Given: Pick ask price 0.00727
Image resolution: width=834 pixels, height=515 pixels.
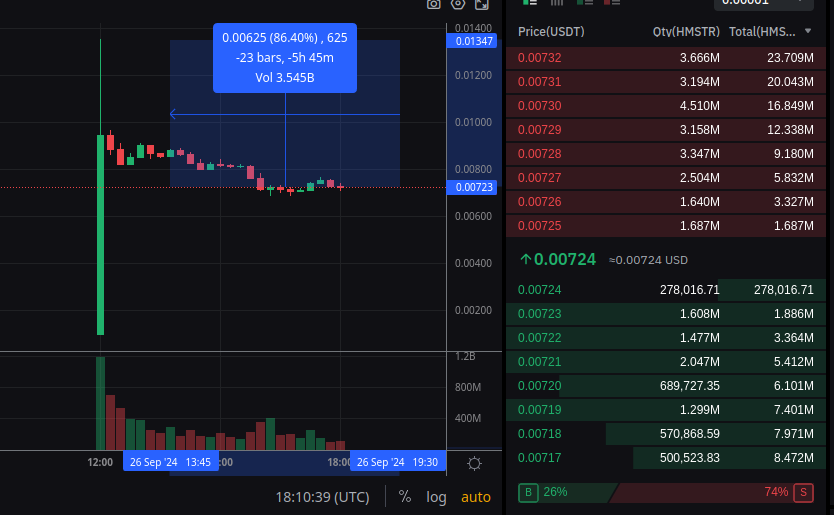Looking at the screenshot, I should 539,177.
